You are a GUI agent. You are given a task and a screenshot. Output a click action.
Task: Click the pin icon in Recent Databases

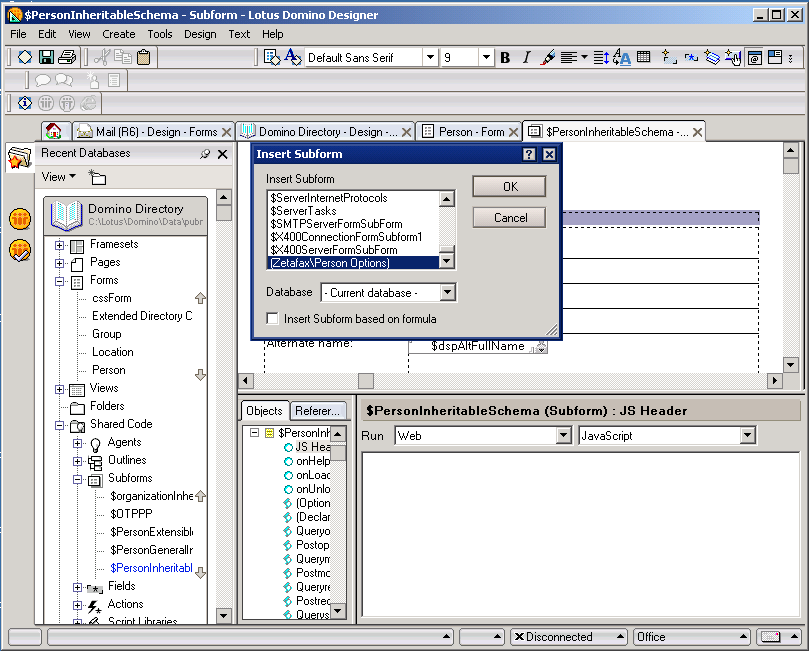click(x=205, y=154)
